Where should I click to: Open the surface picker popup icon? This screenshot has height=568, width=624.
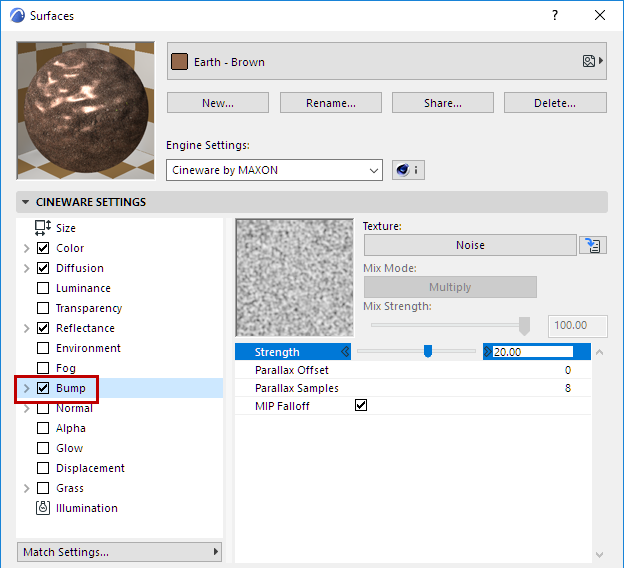592,61
